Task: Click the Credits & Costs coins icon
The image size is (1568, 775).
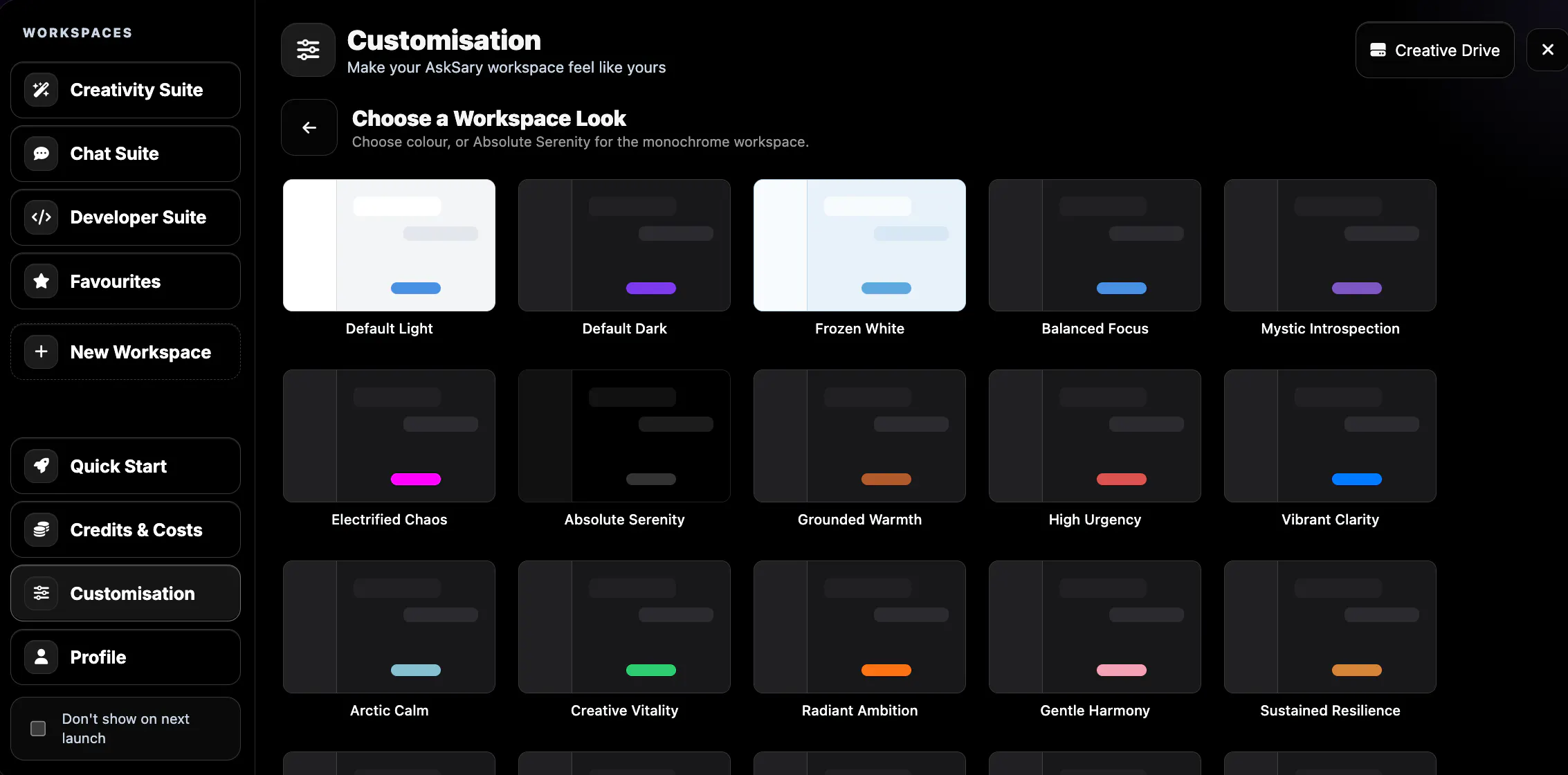Action: click(x=42, y=529)
